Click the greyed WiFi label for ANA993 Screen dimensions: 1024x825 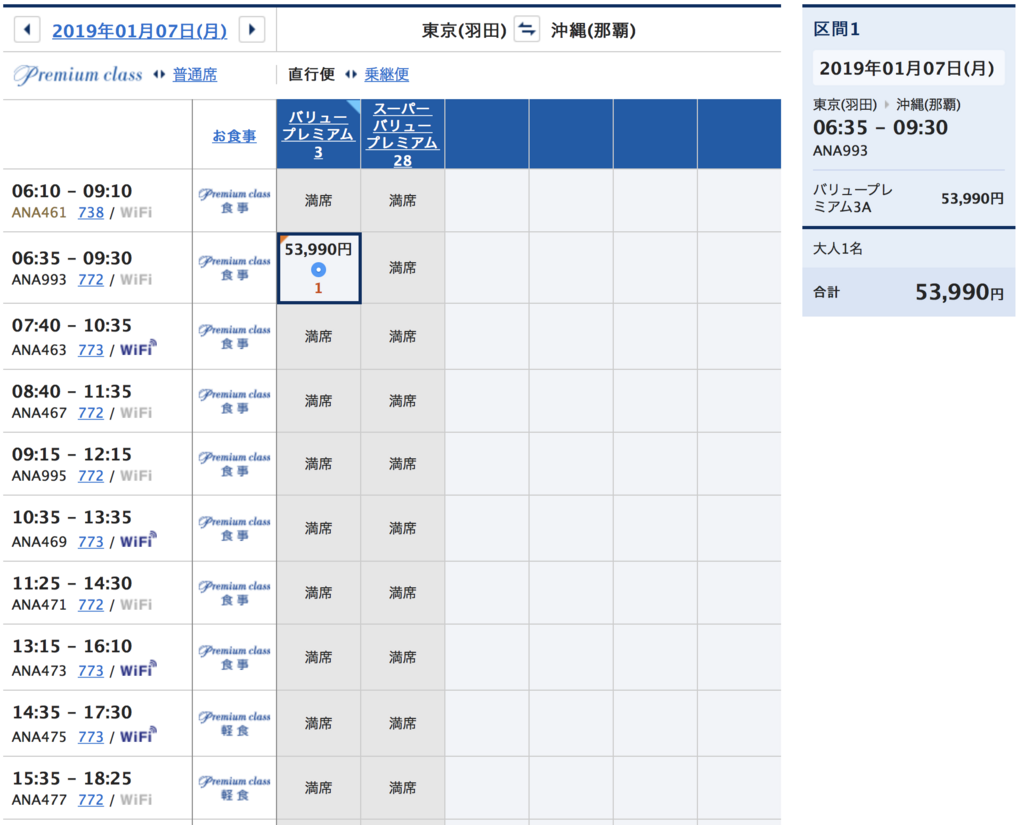click(136, 280)
